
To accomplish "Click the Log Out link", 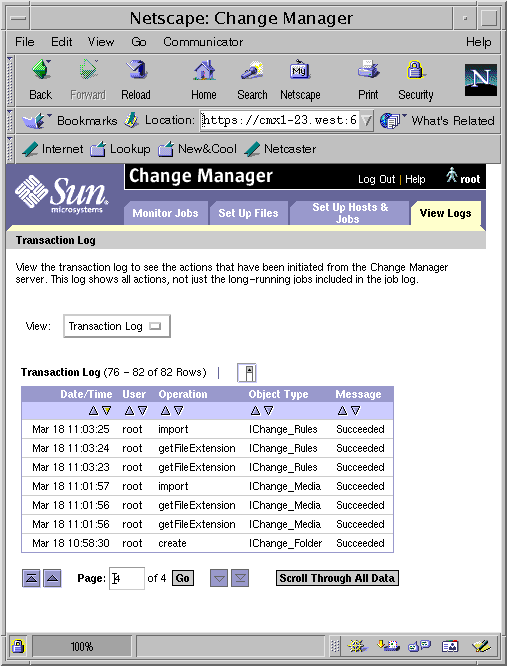I will [376, 179].
